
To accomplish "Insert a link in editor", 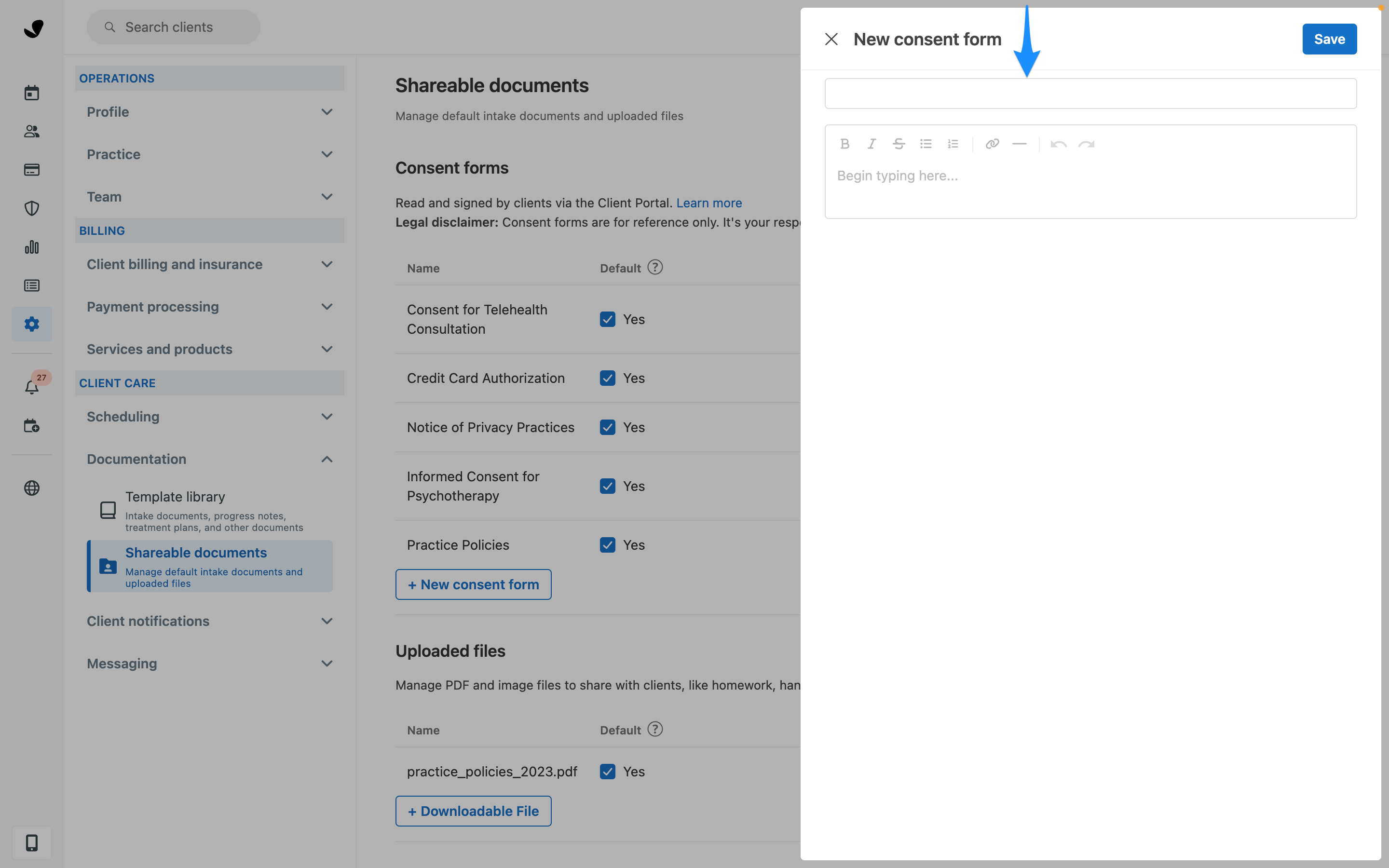I will click(x=993, y=144).
